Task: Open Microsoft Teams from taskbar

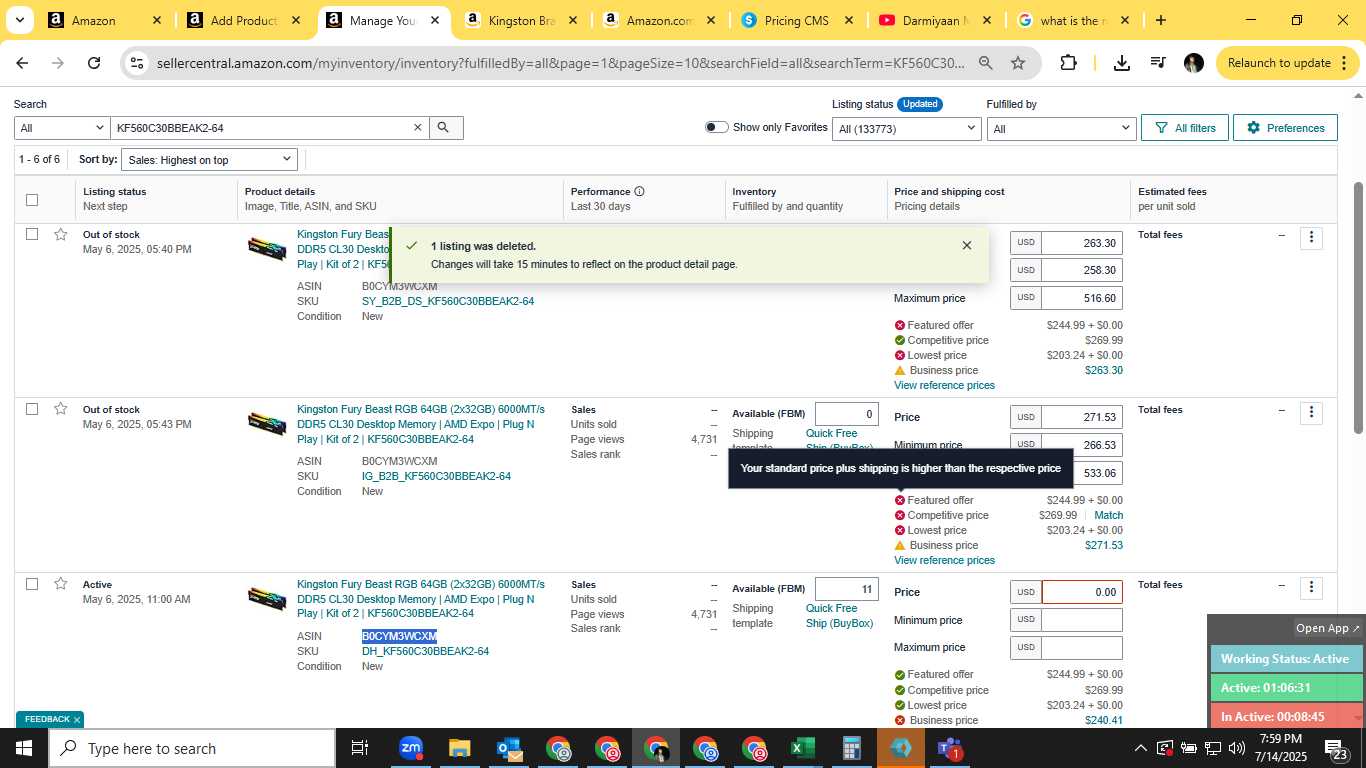Action: 950,748
